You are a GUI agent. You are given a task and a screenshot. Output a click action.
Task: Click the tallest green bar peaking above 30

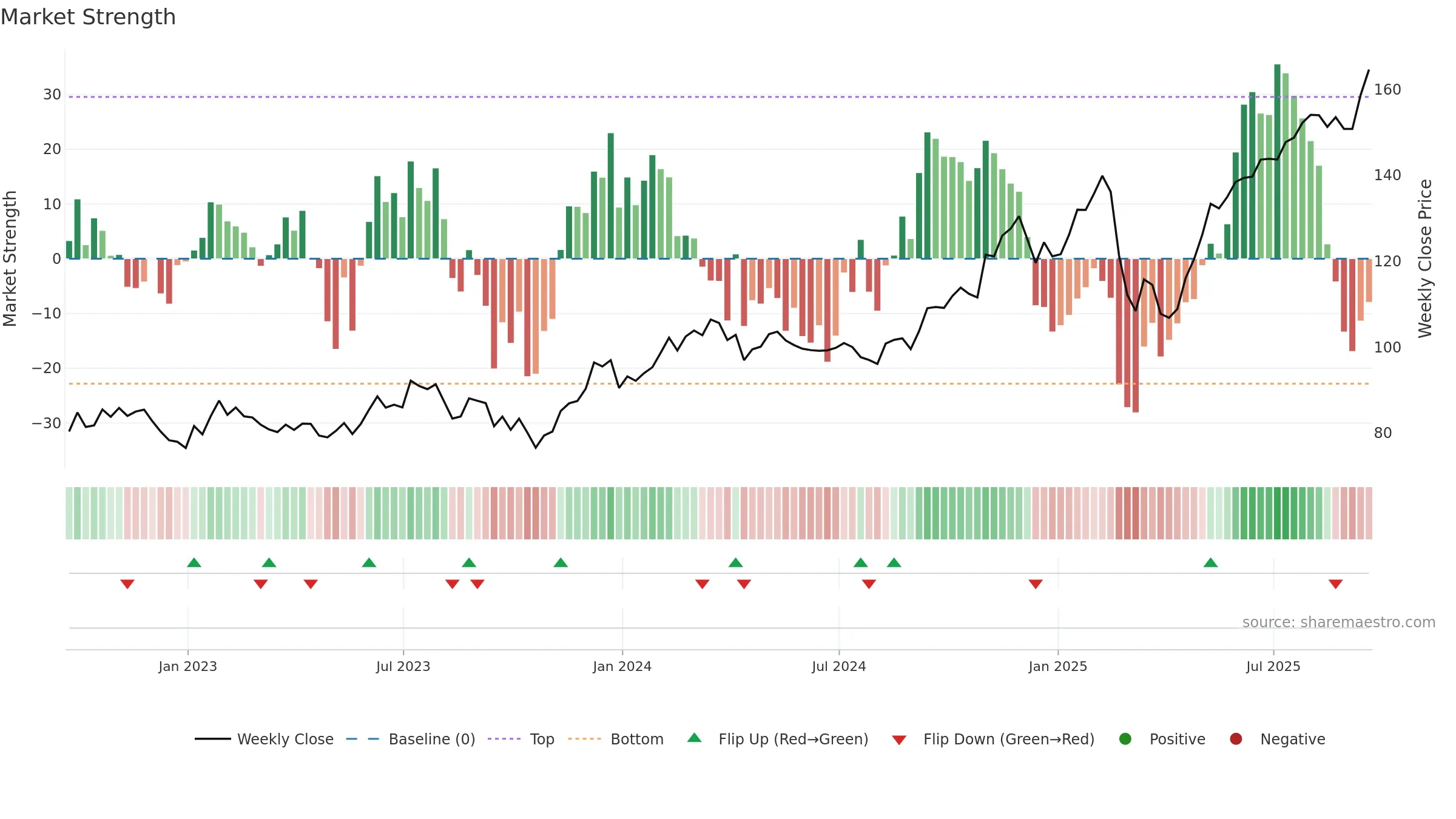click(x=1277, y=161)
